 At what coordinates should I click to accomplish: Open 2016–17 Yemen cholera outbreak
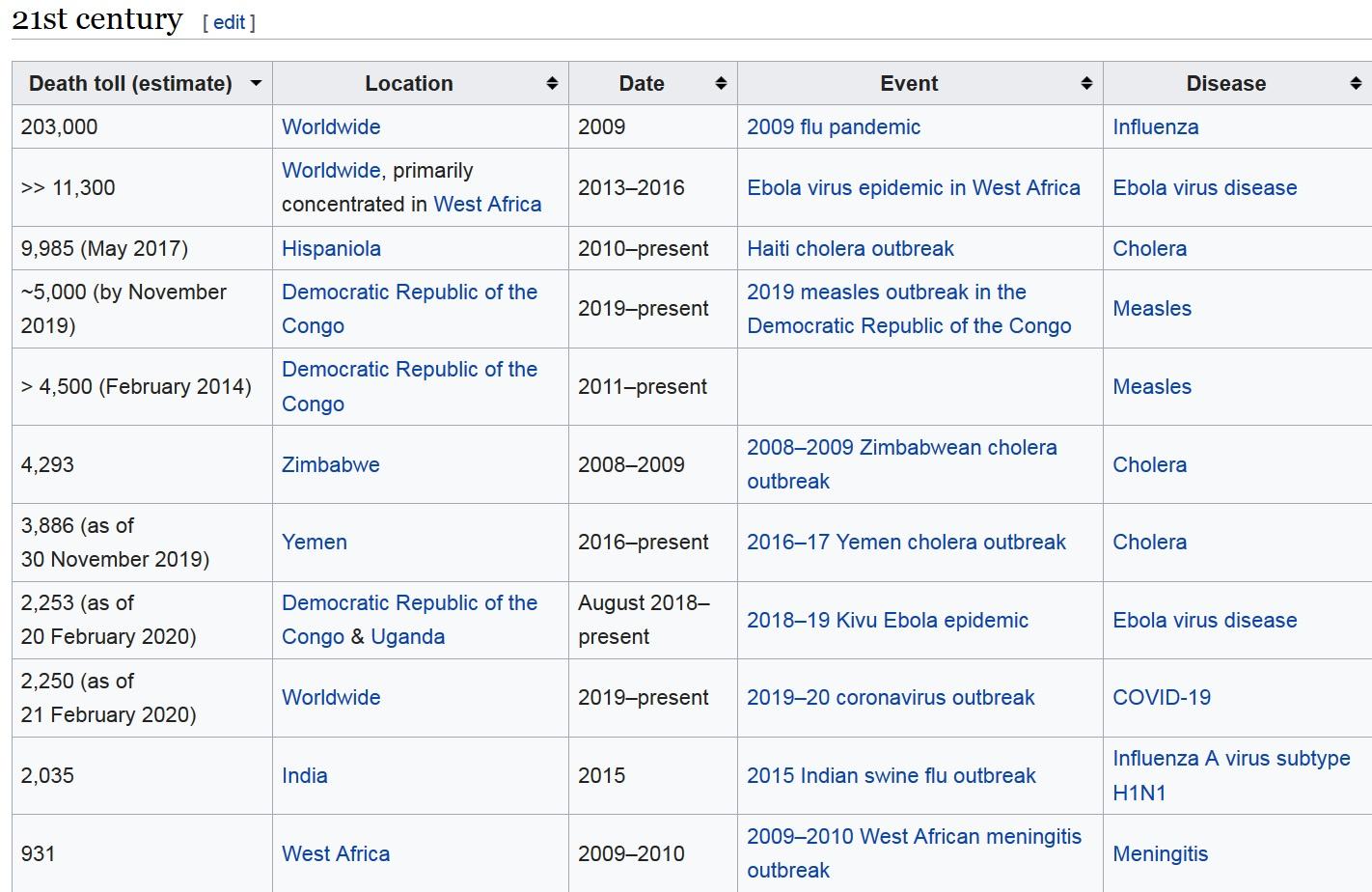coord(906,542)
